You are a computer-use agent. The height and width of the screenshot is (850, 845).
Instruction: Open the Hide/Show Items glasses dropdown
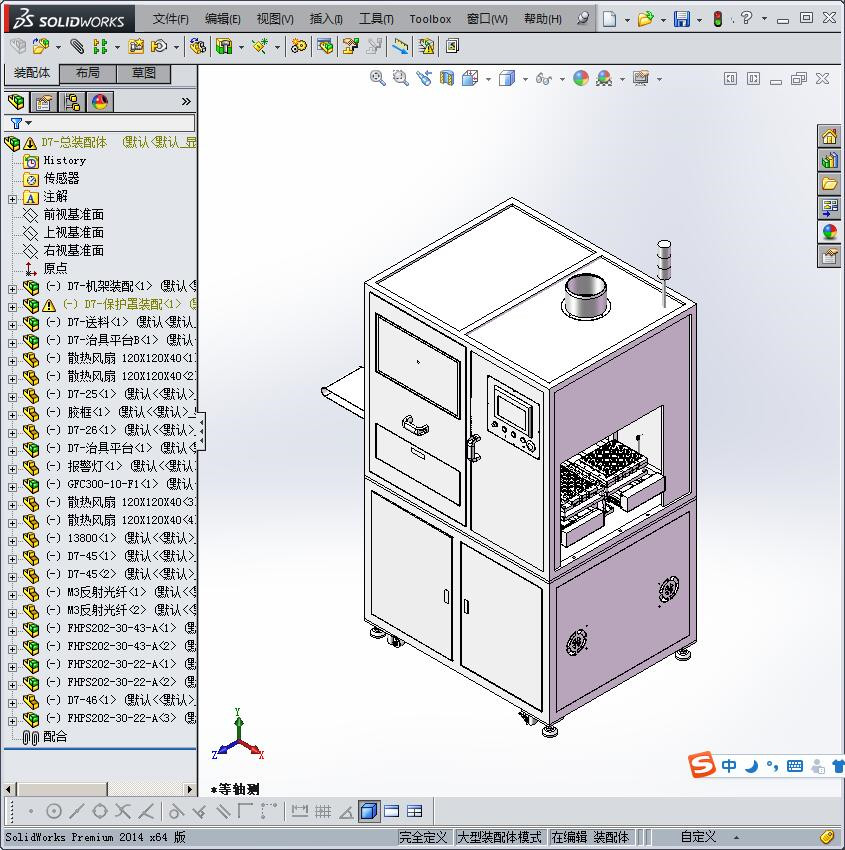[x=561, y=78]
